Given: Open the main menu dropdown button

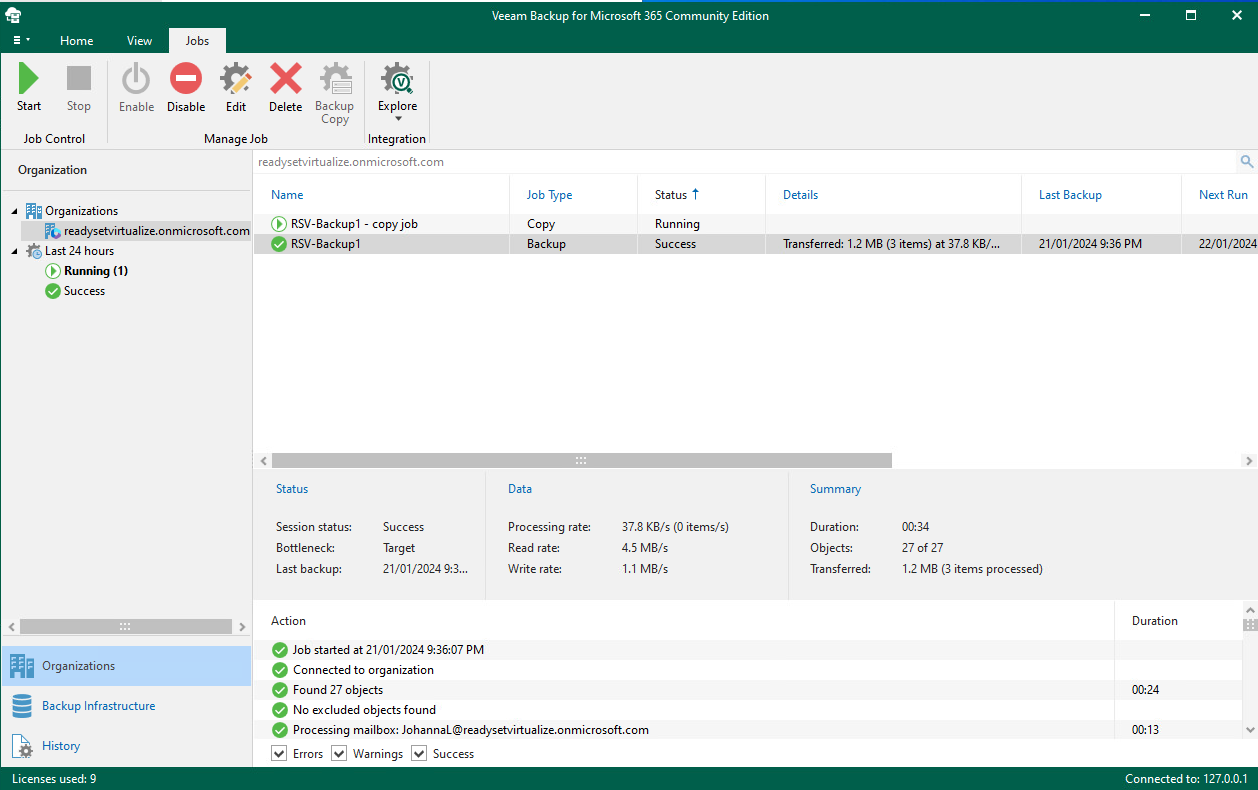Looking at the screenshot, I should pyautogui.click(x=21, y=40).
